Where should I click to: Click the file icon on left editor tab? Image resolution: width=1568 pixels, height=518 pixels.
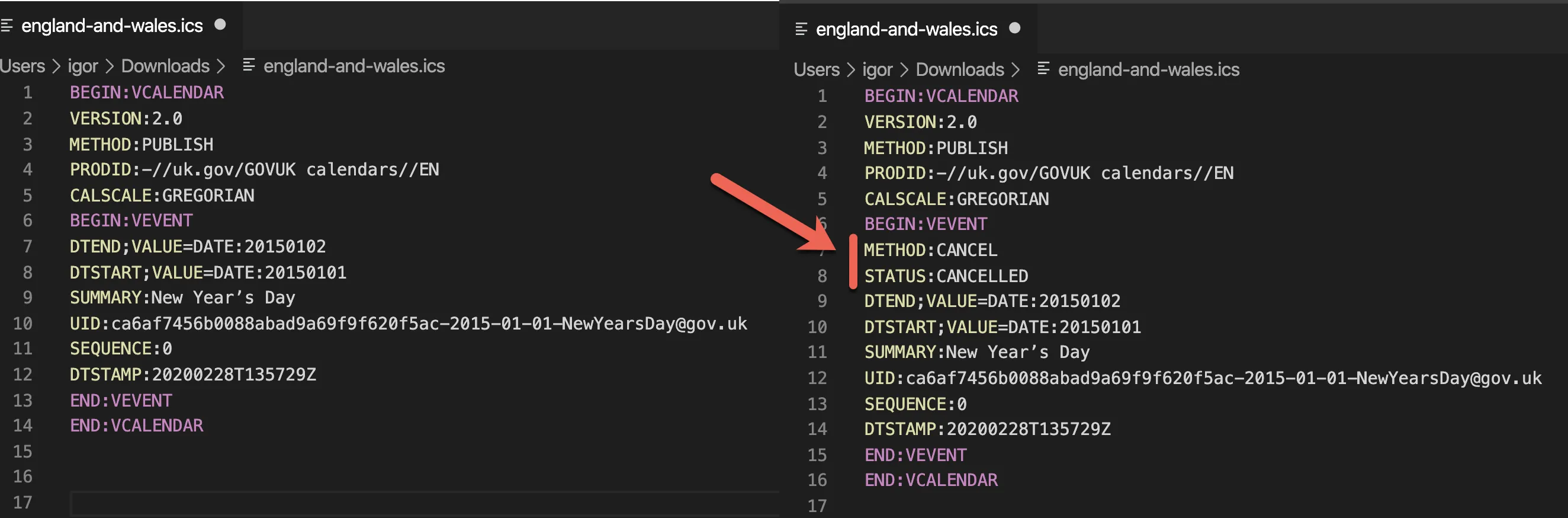[7, 25]
